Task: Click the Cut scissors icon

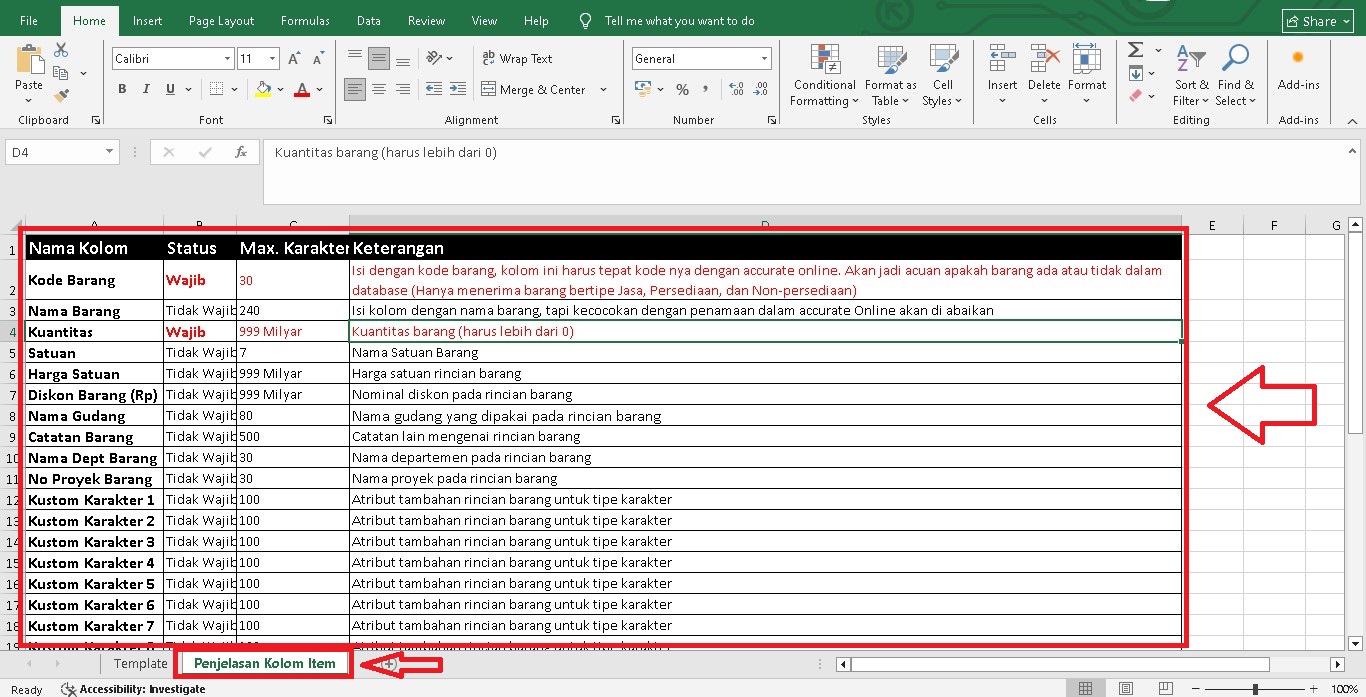Action: [x=61, y=50]
